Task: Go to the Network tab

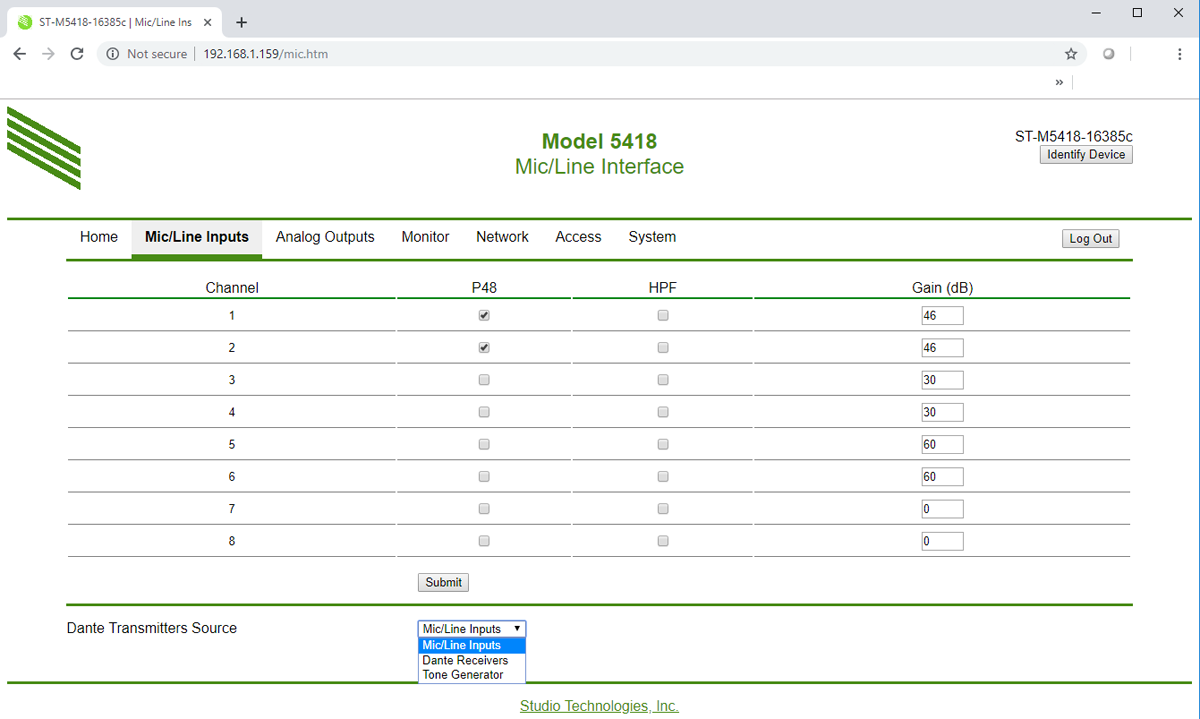Action: click(502, 237)
